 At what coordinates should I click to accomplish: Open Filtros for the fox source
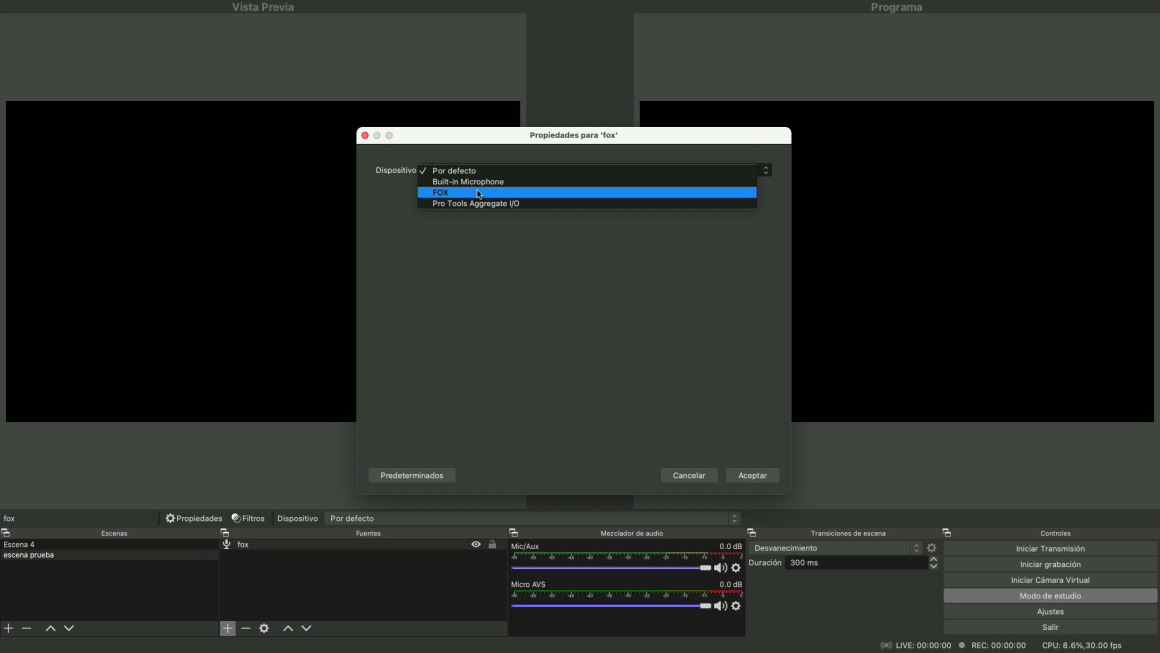[248, 518]
